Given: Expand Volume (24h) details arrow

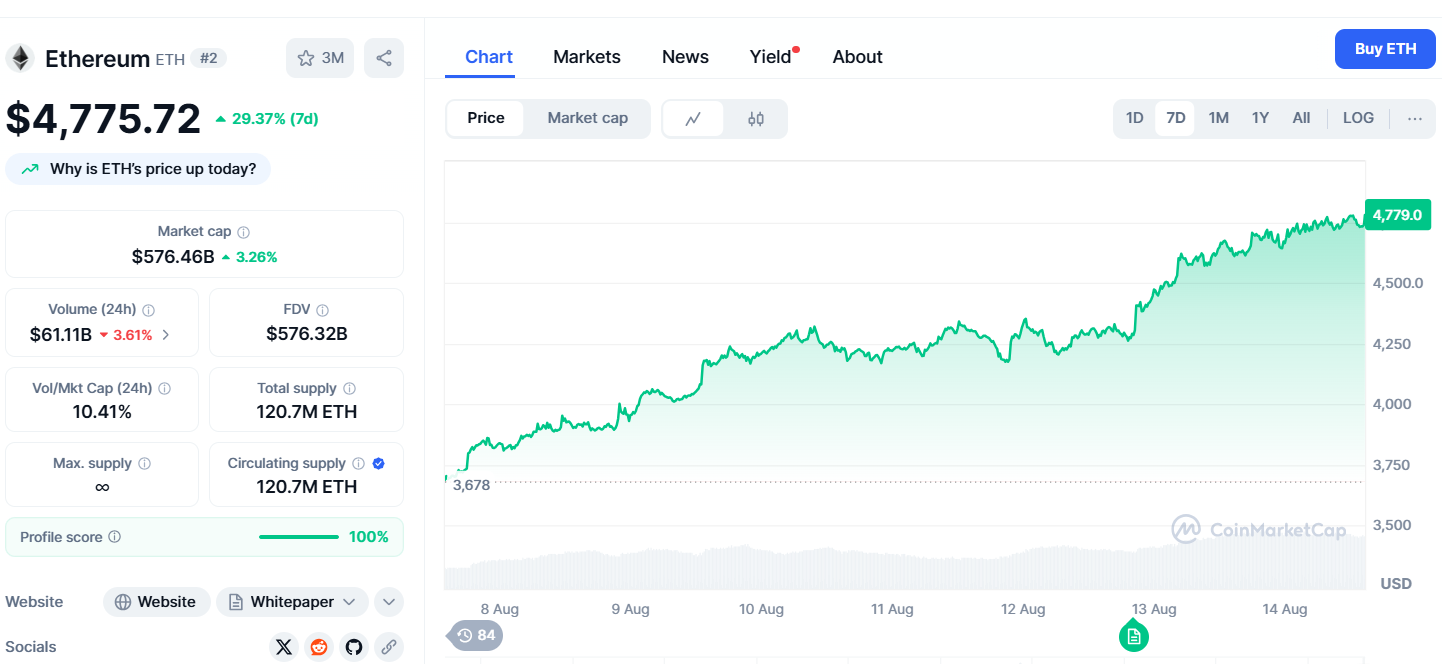Looking at the screenshot, I should (166, 335).
